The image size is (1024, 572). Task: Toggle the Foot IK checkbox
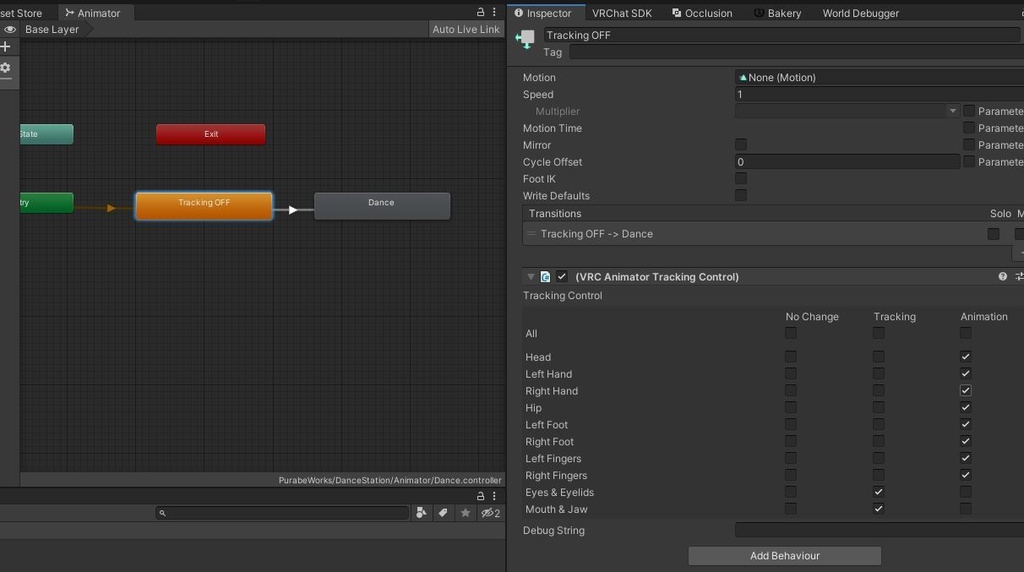tap(741, 178)
